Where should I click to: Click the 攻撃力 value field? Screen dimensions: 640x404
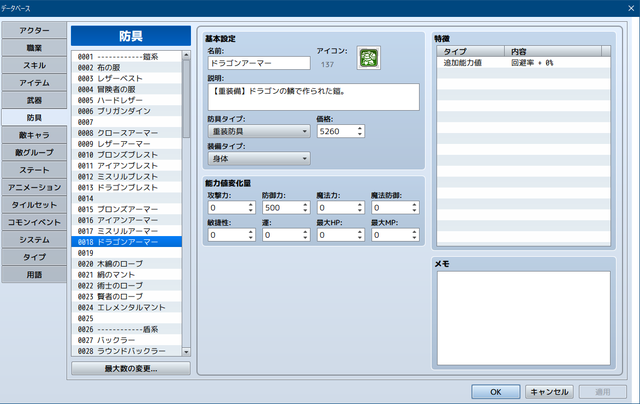tap(228, 208)
